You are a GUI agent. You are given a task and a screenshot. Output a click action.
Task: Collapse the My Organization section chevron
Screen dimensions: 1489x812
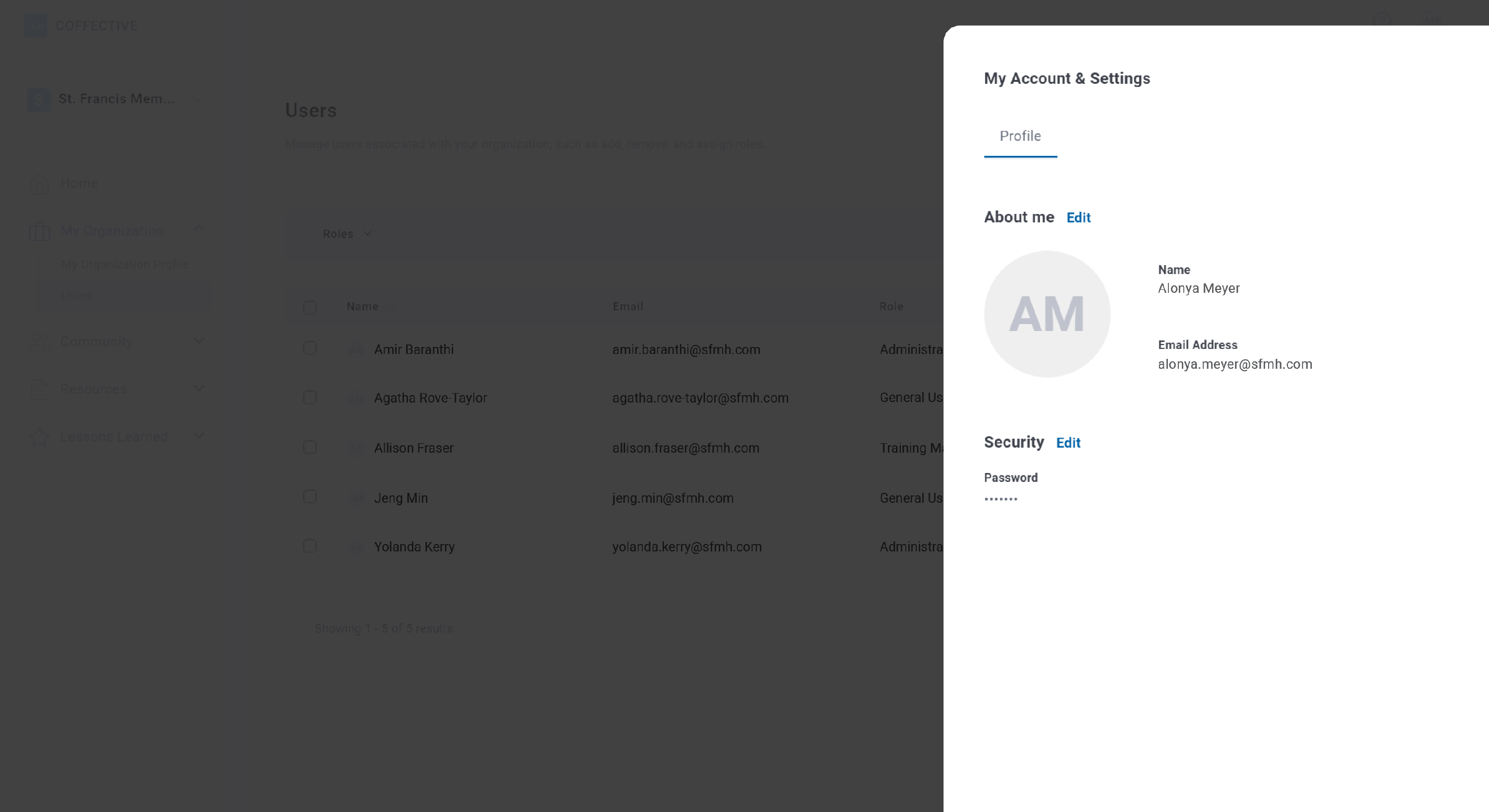tap(198, 229)
